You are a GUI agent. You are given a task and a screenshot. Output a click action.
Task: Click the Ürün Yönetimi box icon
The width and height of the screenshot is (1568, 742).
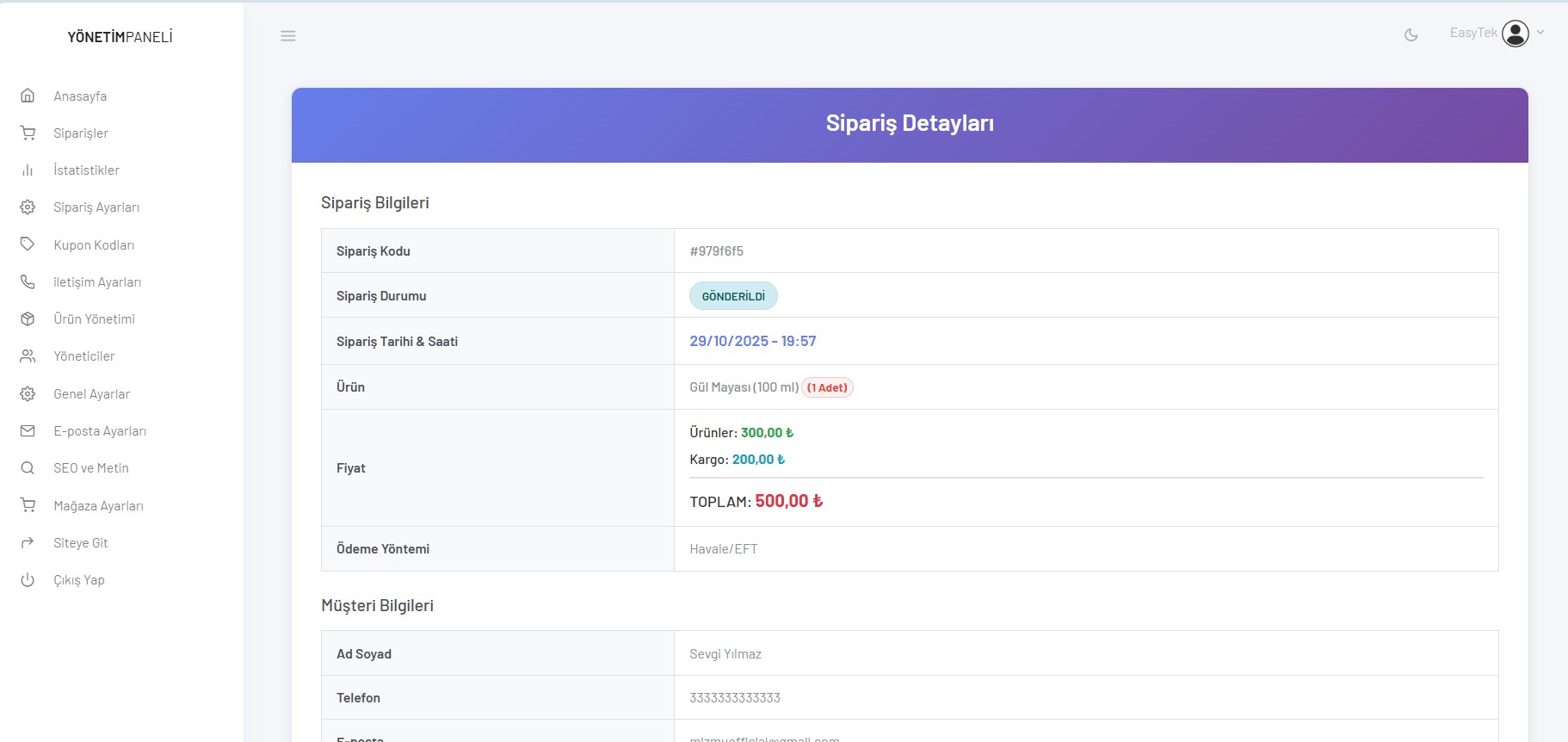28,318
